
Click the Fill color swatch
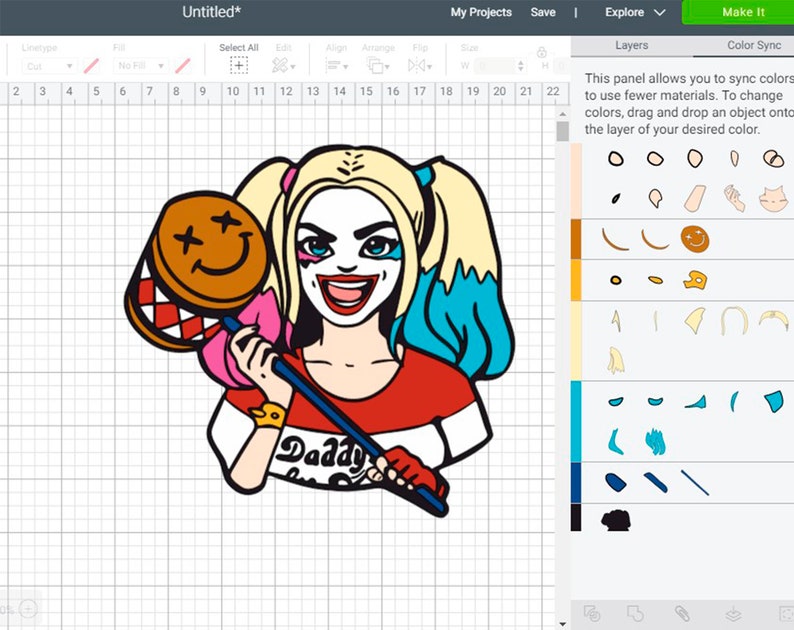click(x=182, y=66)
